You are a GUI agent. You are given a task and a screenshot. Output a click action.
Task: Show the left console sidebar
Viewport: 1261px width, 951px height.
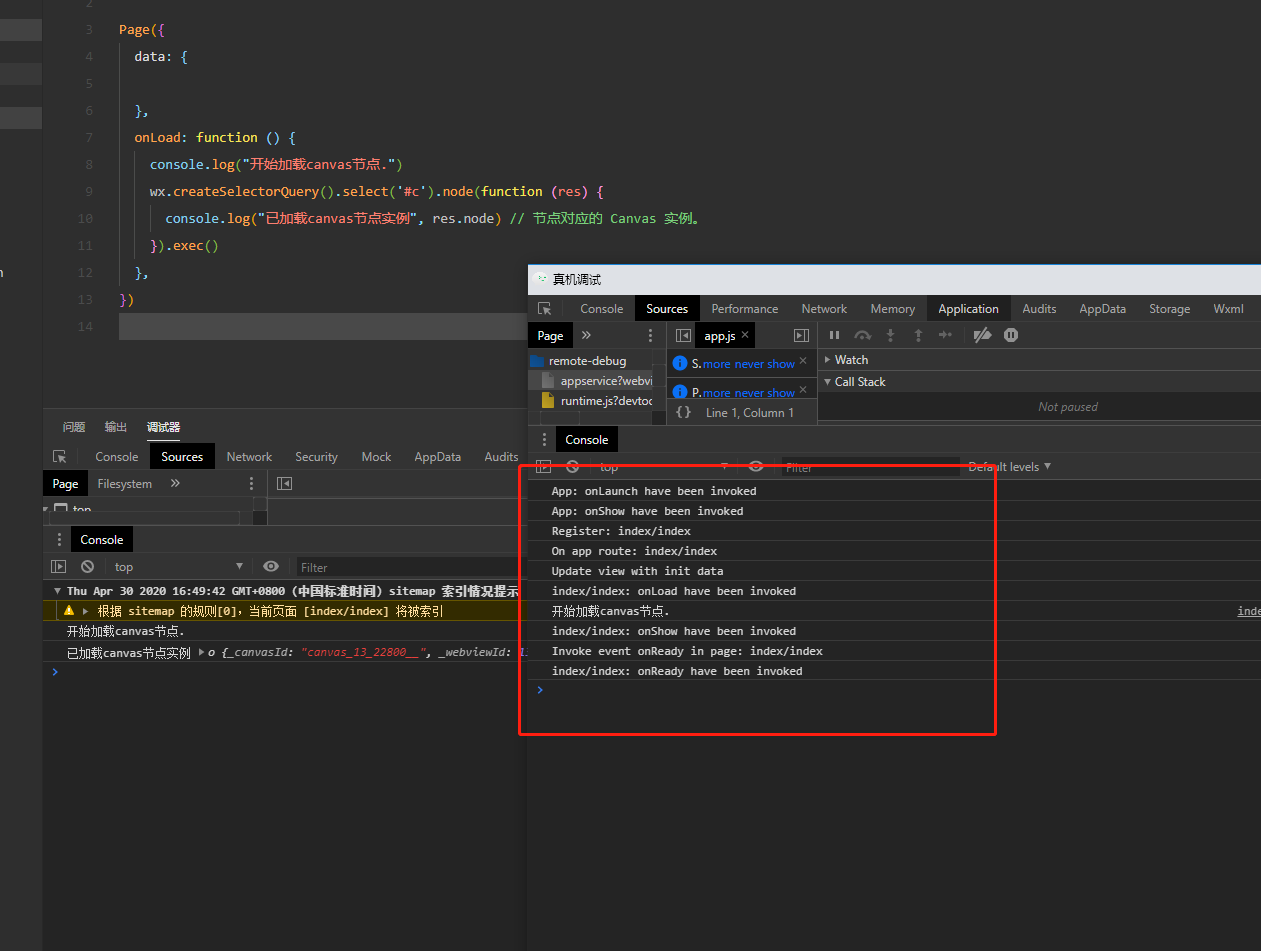(x=59, y=567)
